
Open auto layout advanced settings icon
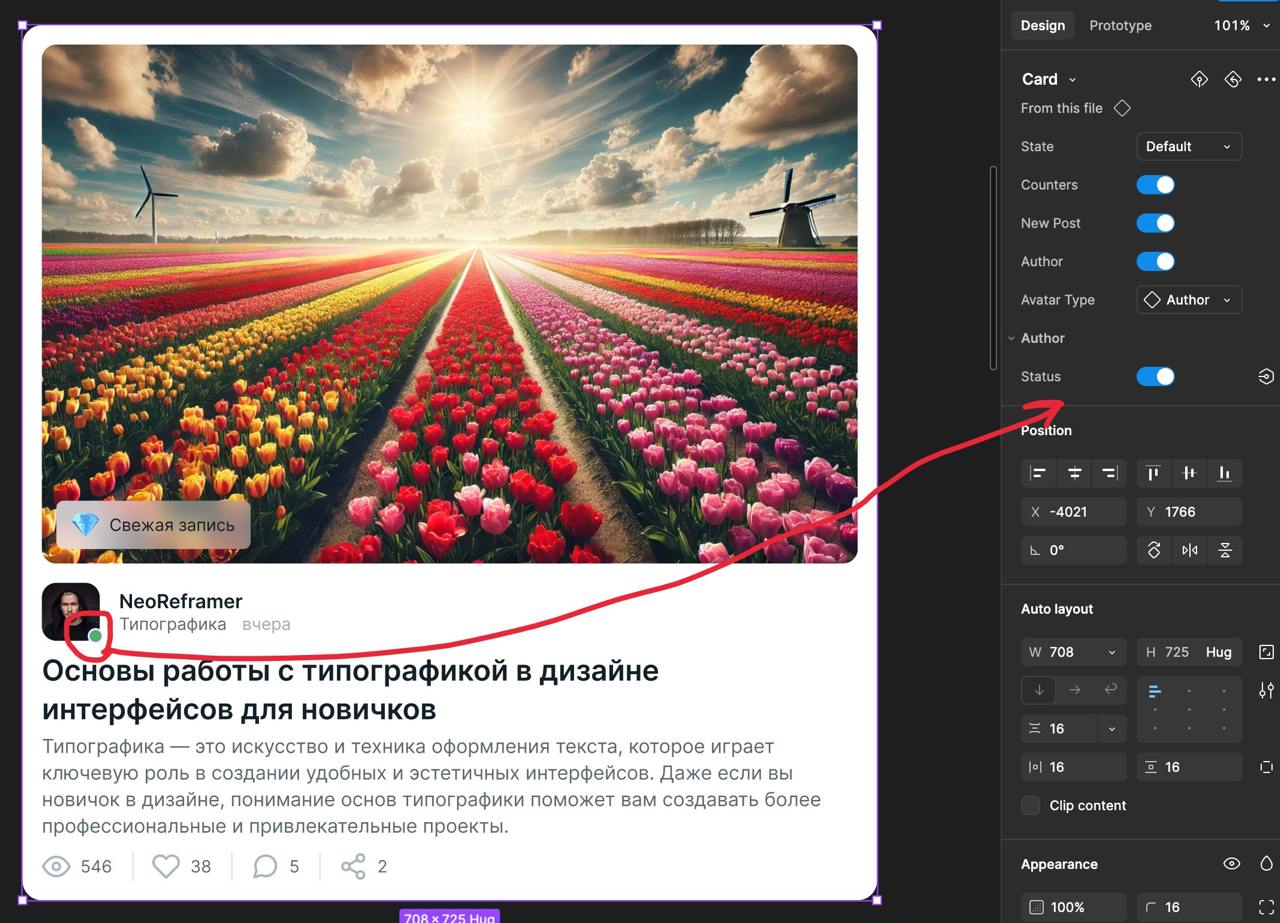tap(1266, 690)
